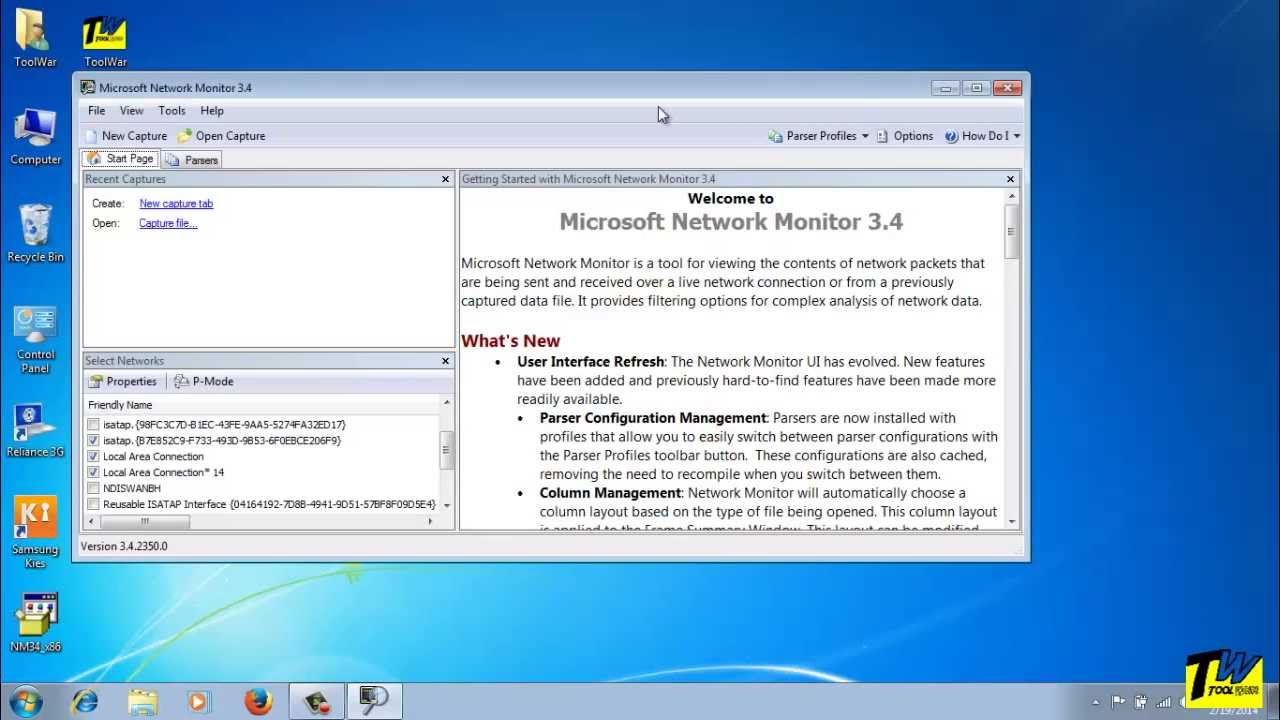Viewport: 1280px width, 720px height.
Task: Click the taskbar button left of Network Monitor
Action: [x=317, y=702]
